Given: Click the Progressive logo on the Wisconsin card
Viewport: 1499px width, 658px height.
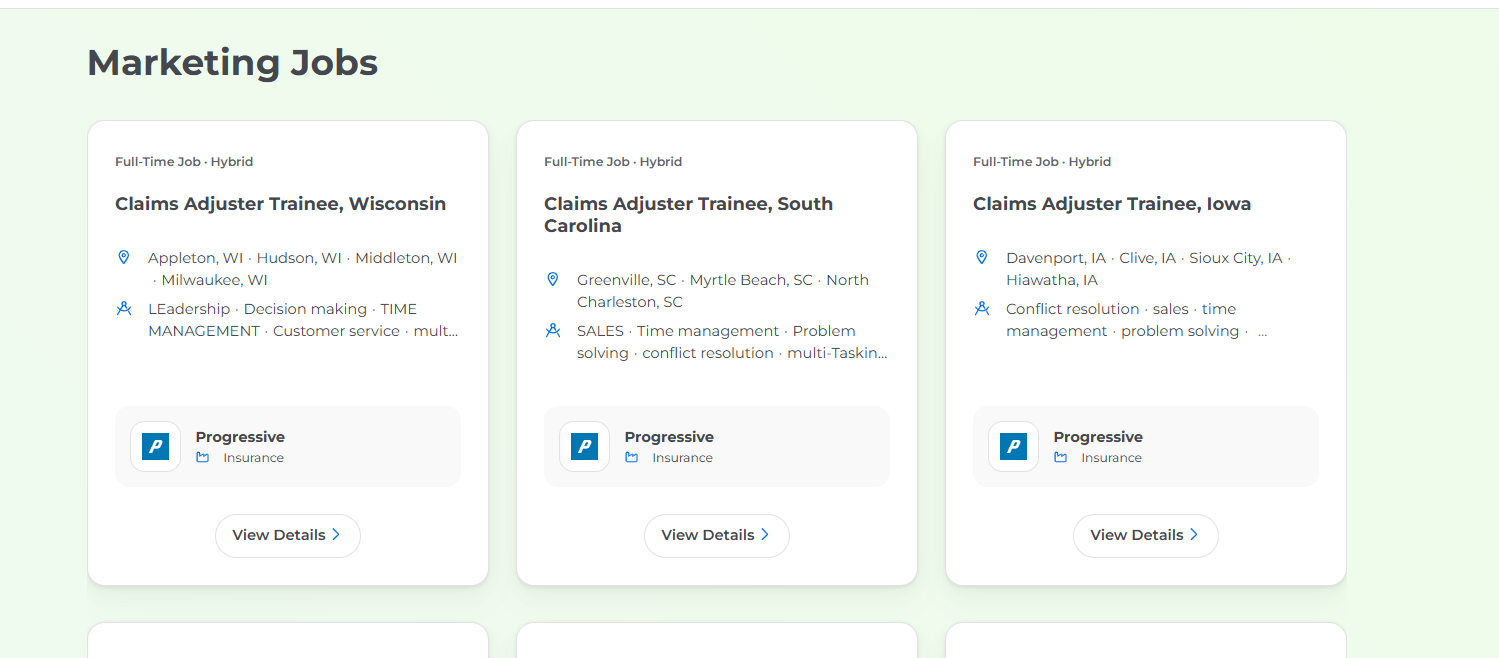Looking at the screenshot, I should coord(155,446).
